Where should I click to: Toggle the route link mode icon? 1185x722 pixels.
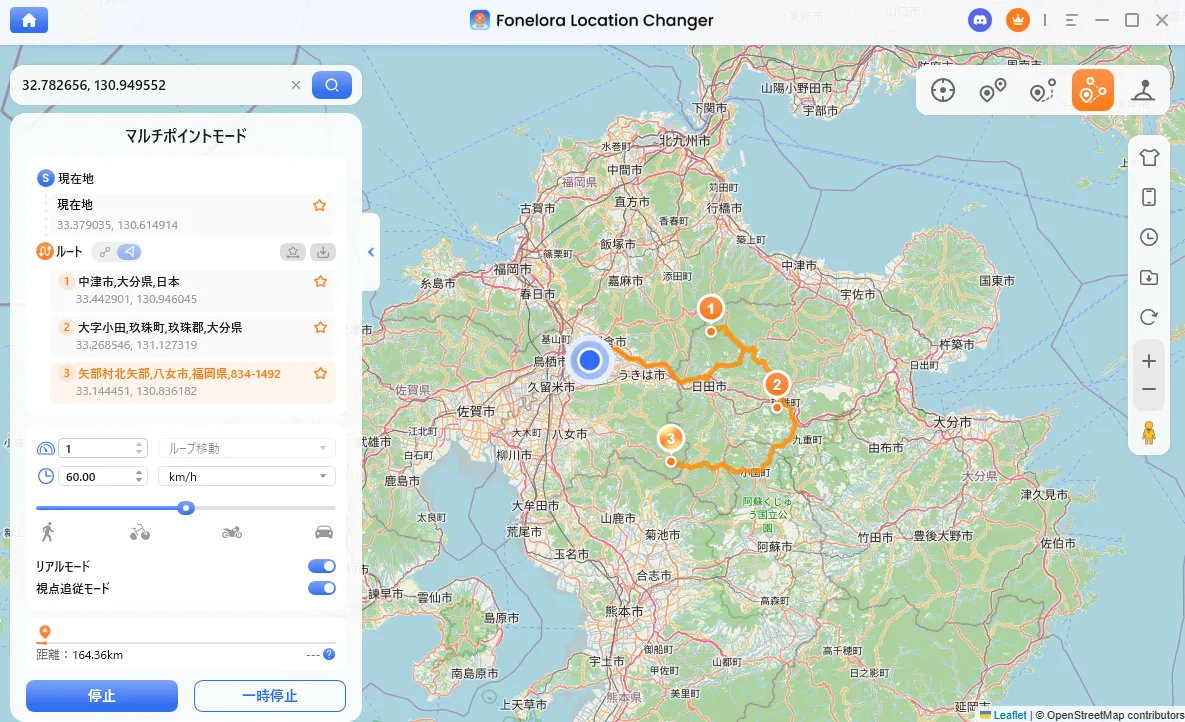104,252
